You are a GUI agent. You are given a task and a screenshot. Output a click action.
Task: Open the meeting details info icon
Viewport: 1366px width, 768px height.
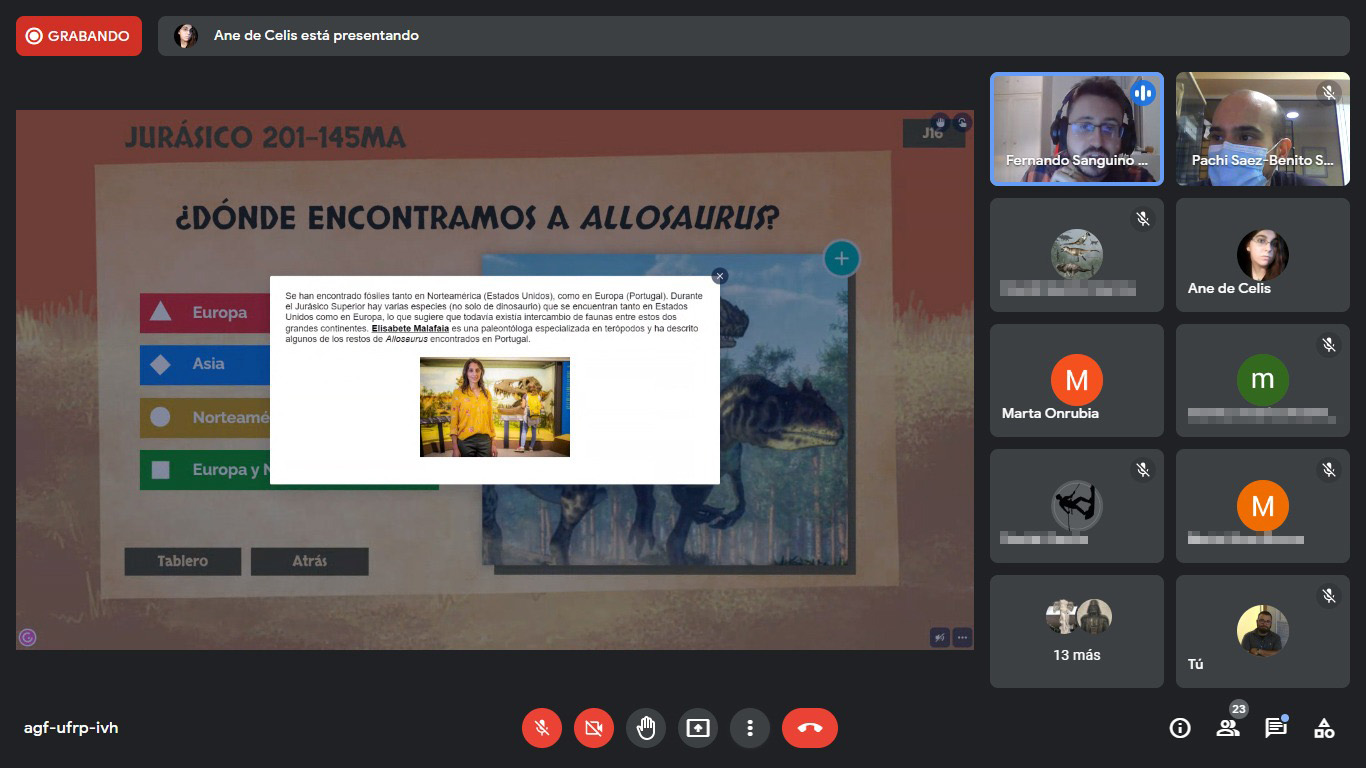1180,728
